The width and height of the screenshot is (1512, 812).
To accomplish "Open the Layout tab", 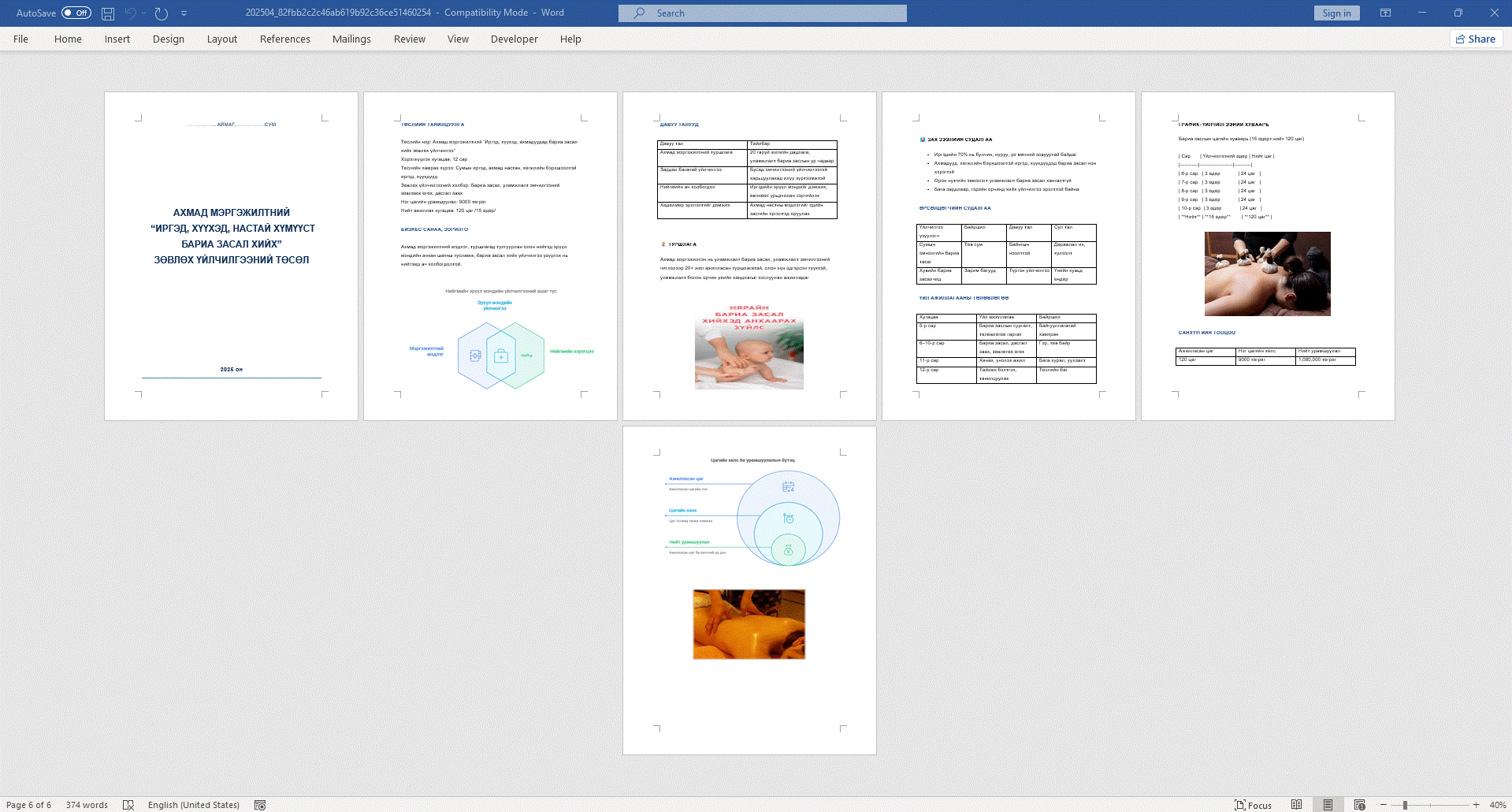I will tap(222, 39).
